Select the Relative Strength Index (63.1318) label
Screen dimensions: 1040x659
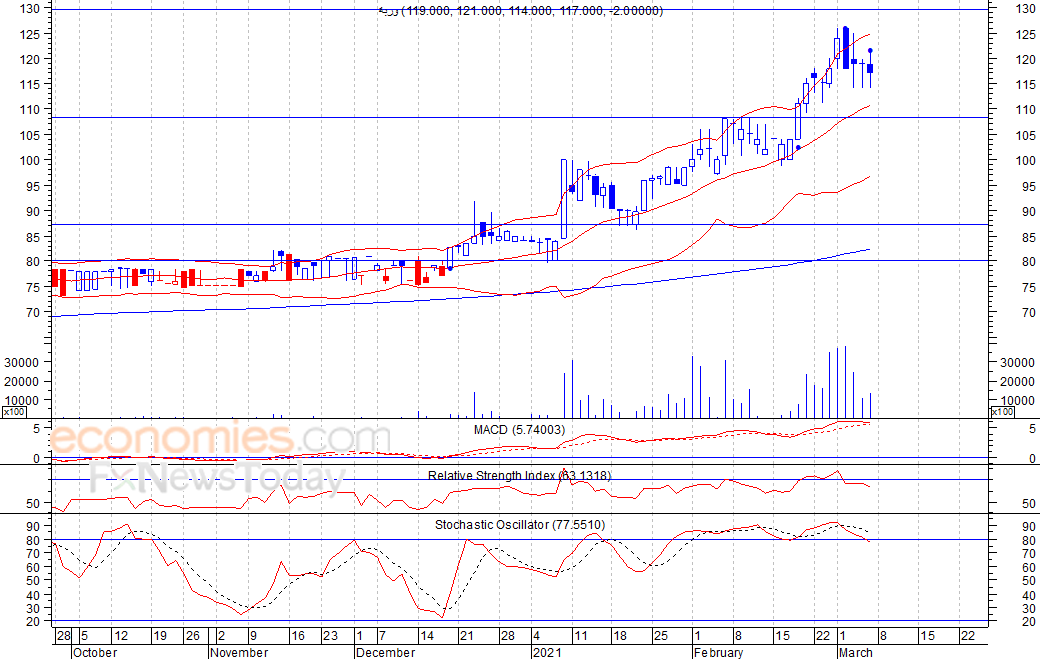(x=519, y=475)
